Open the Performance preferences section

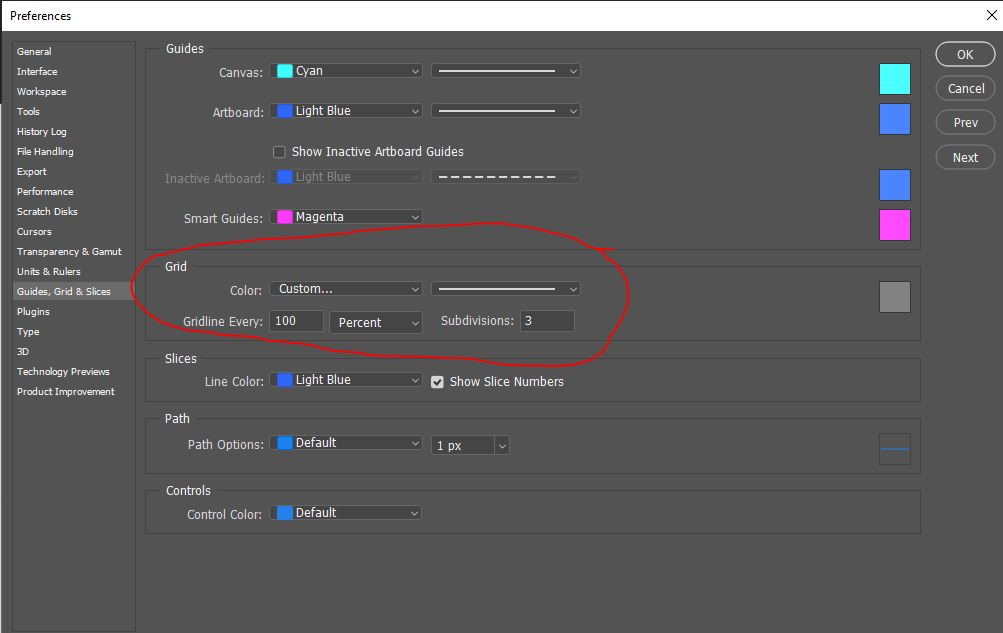[x=48, y=191]
